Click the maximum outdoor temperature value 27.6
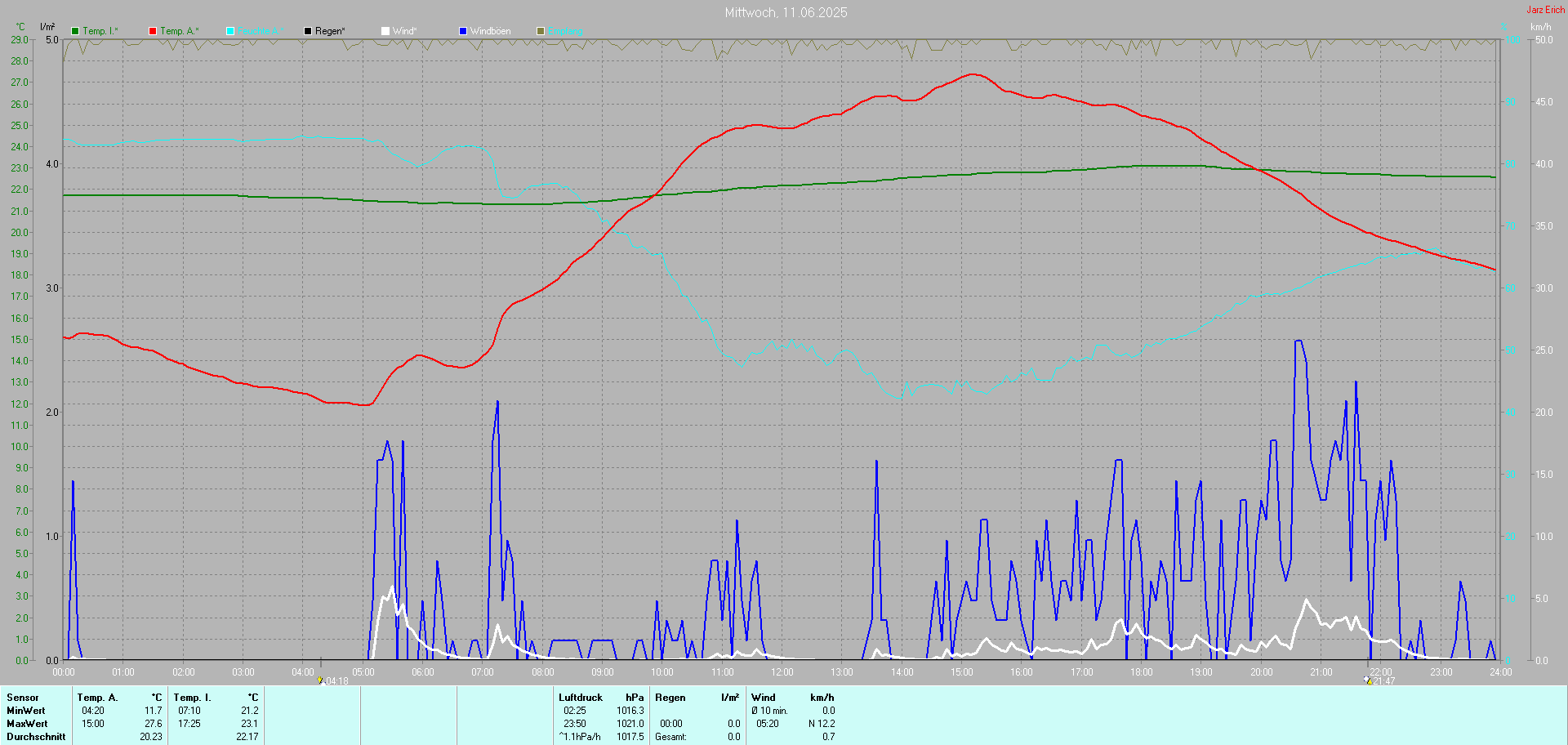The height and width of the screenshot is (745, 1568). point(154,724)
